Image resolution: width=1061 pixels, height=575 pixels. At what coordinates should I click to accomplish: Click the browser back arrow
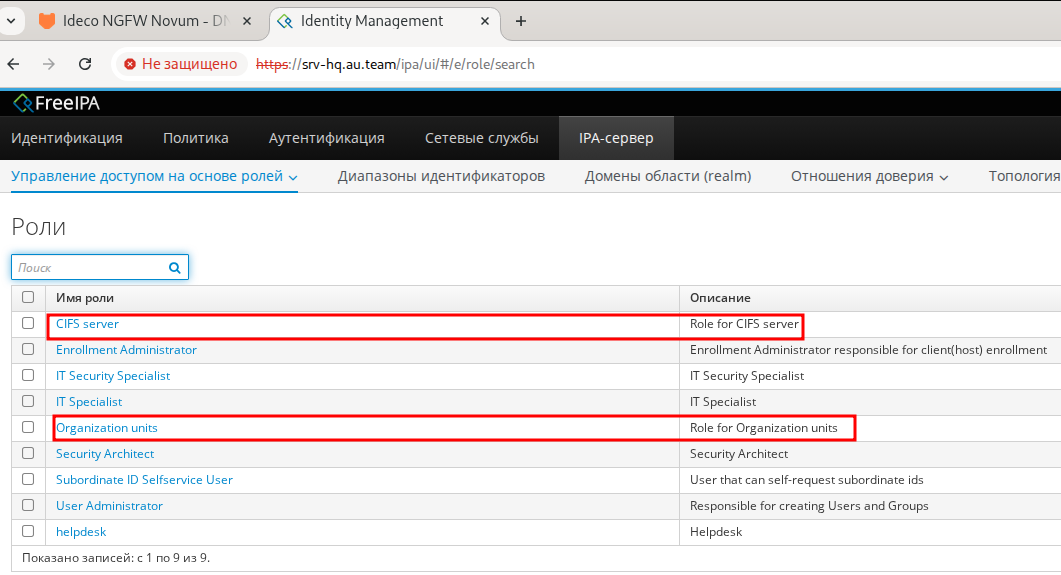(14, 64)
